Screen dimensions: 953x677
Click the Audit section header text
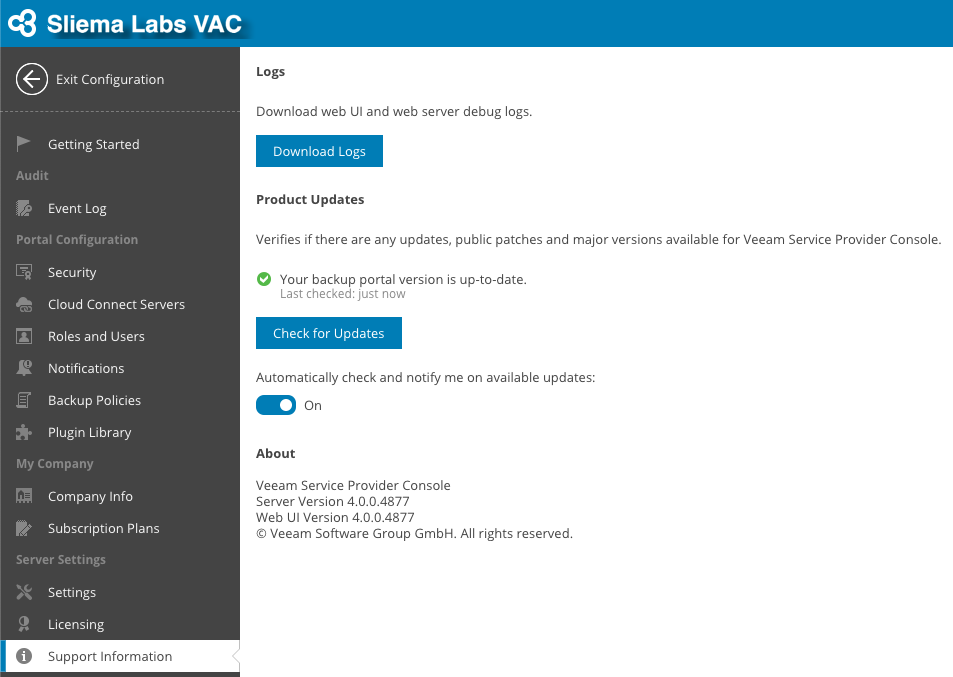(x=32, y=176)
